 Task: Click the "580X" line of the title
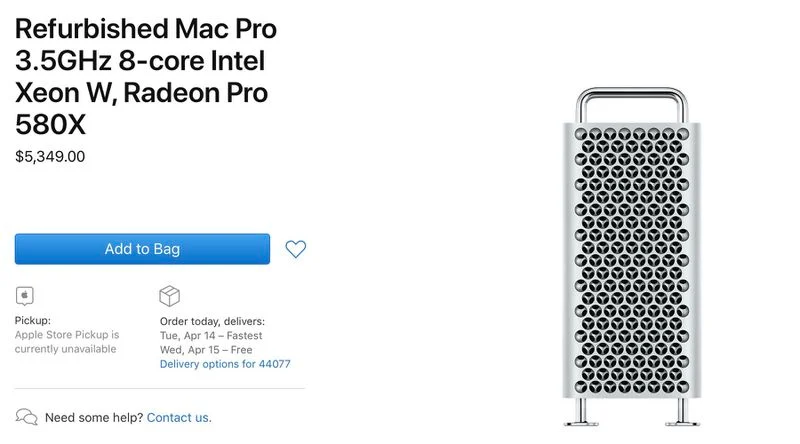49,126
